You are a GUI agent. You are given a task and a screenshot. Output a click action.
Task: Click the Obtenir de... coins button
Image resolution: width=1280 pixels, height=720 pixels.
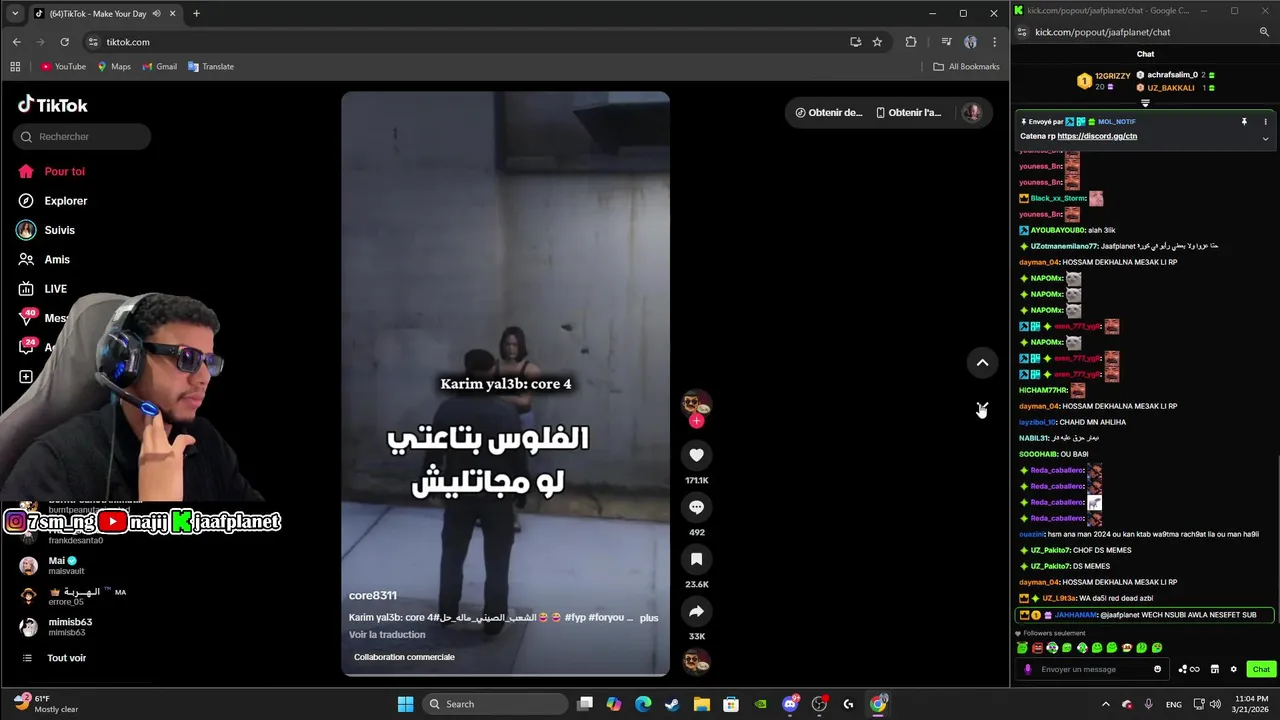(828, 112)
